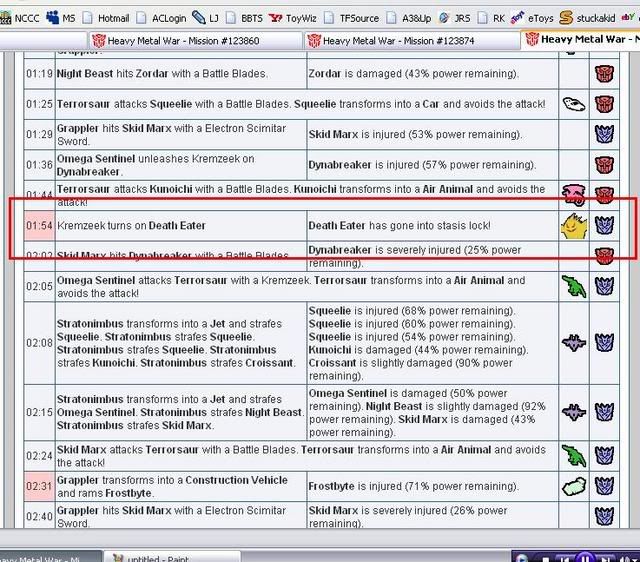Open untitled - Paint from the taskbar
The height and width of the screenshot is (562, 640).
[171, 557]
